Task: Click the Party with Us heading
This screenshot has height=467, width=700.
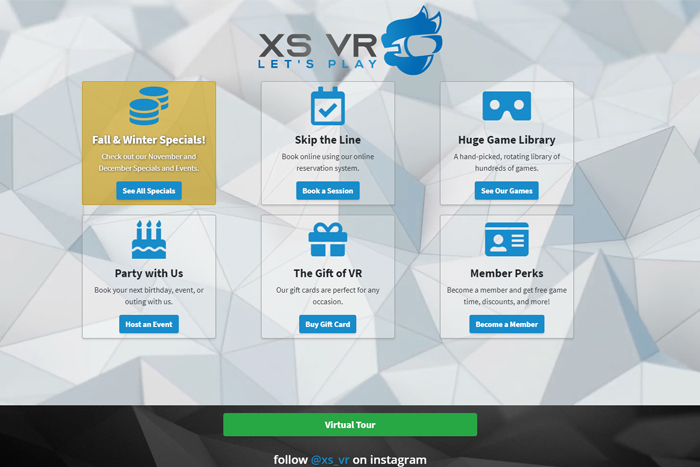Action: pos(149,273)
